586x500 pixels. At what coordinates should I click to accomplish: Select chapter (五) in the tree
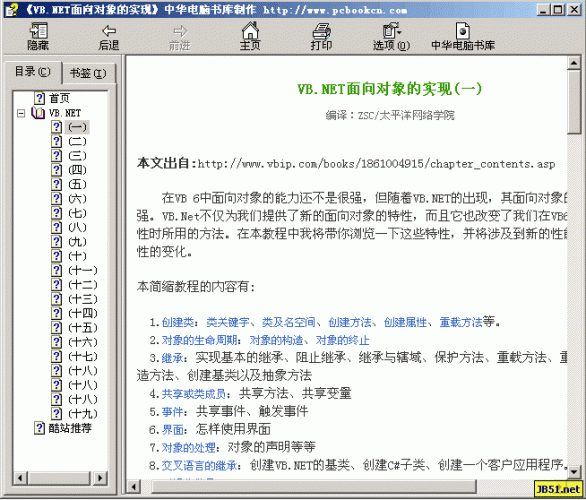[x=77, y=184]
